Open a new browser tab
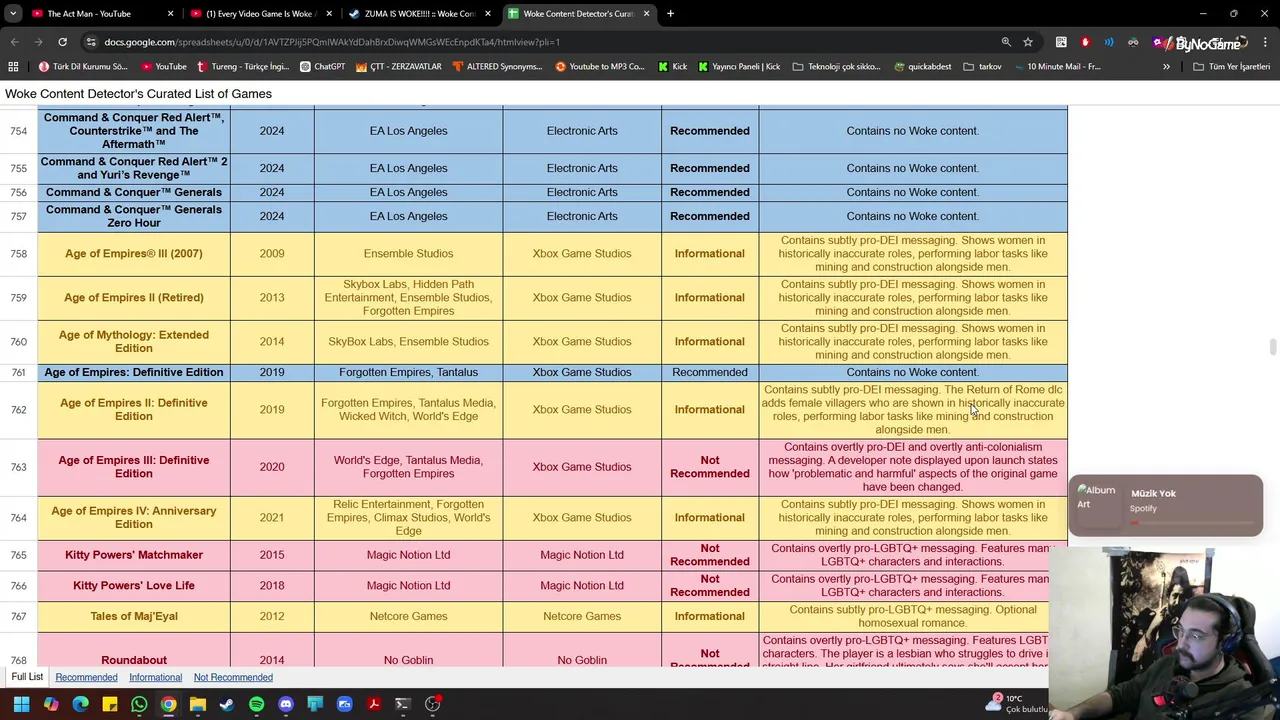 tap(670, 14)
